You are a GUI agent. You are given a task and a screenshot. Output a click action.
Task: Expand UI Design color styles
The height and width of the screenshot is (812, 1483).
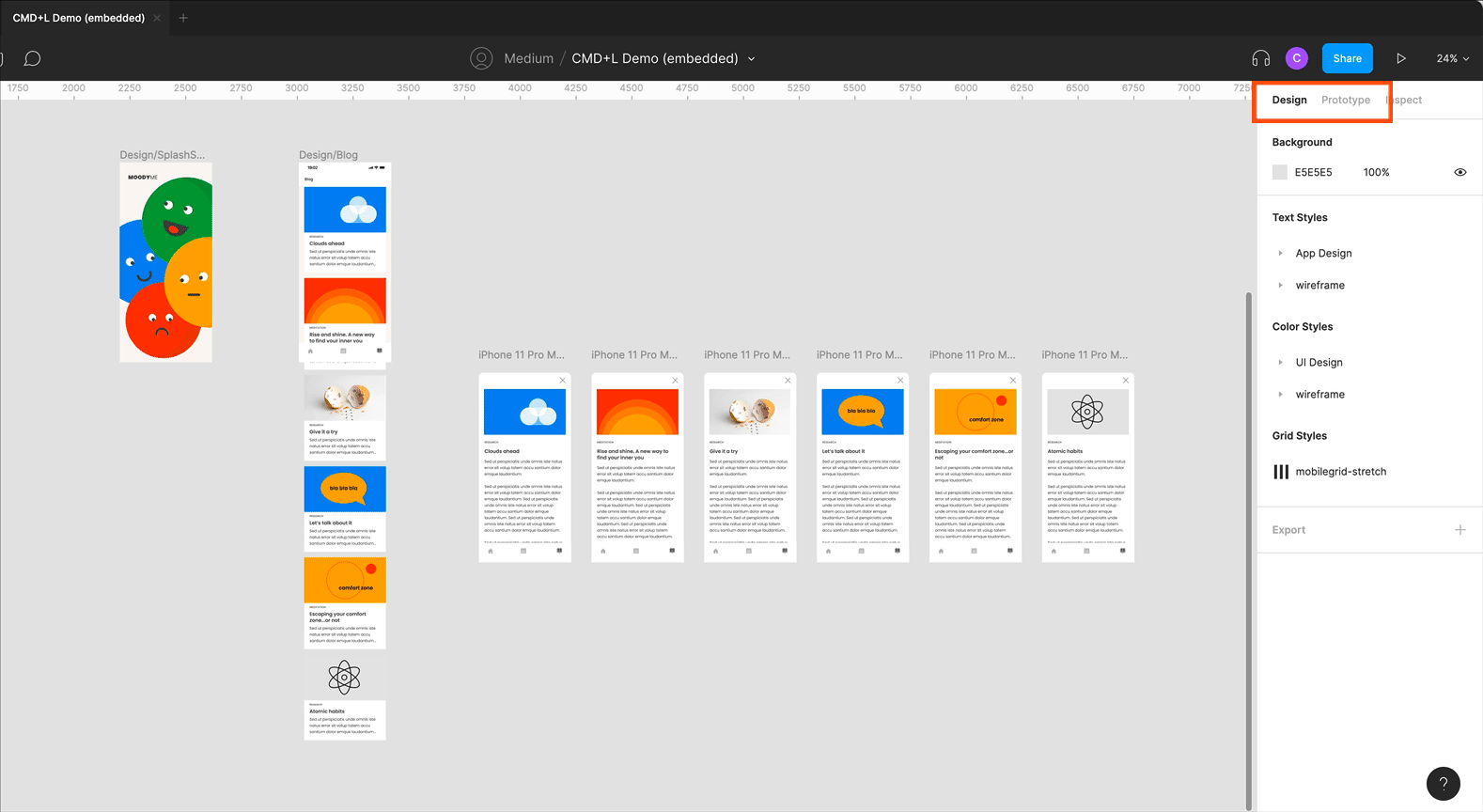(x=1280, y=363)
